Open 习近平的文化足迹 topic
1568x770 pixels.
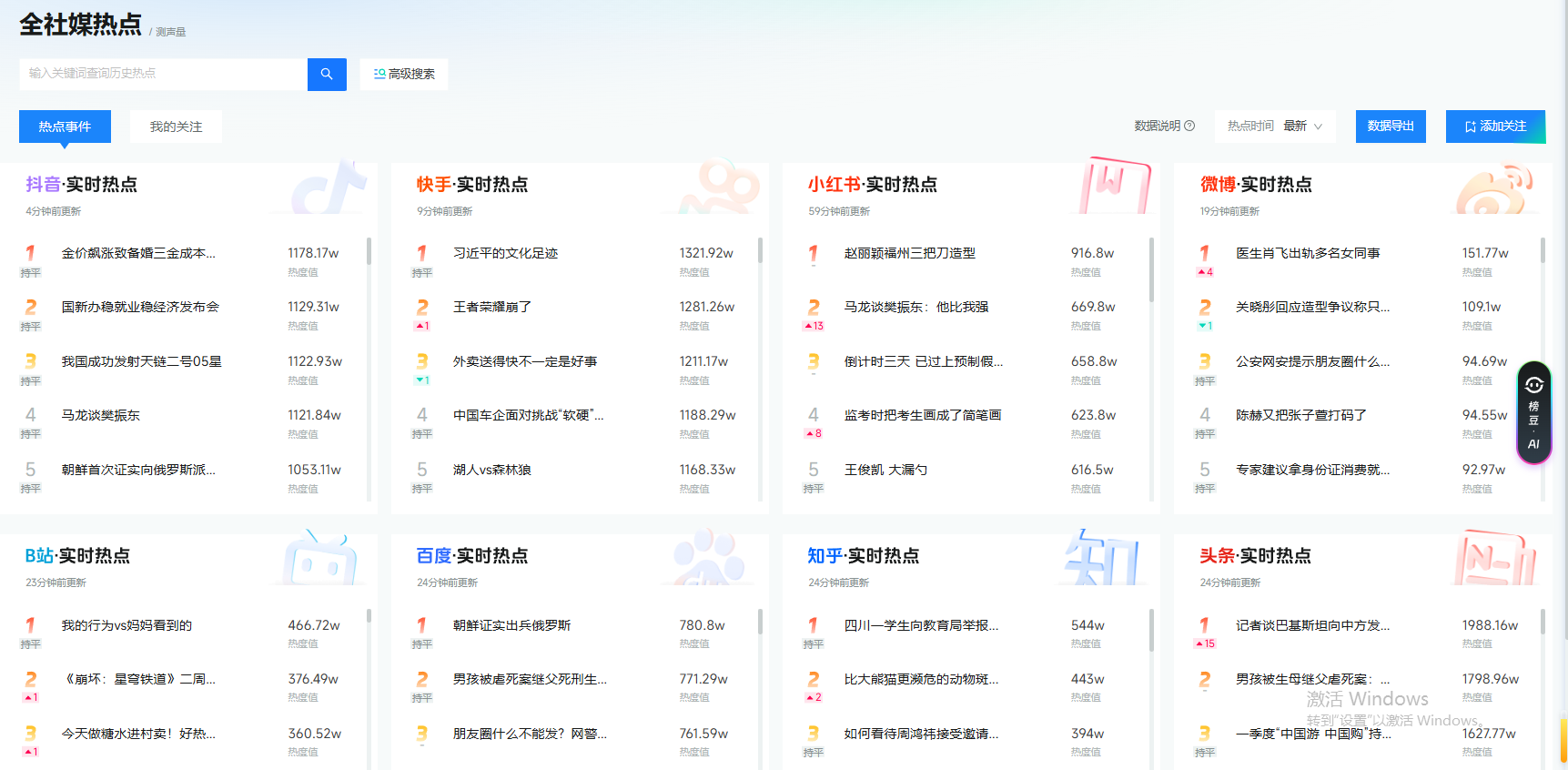(505, 253)
